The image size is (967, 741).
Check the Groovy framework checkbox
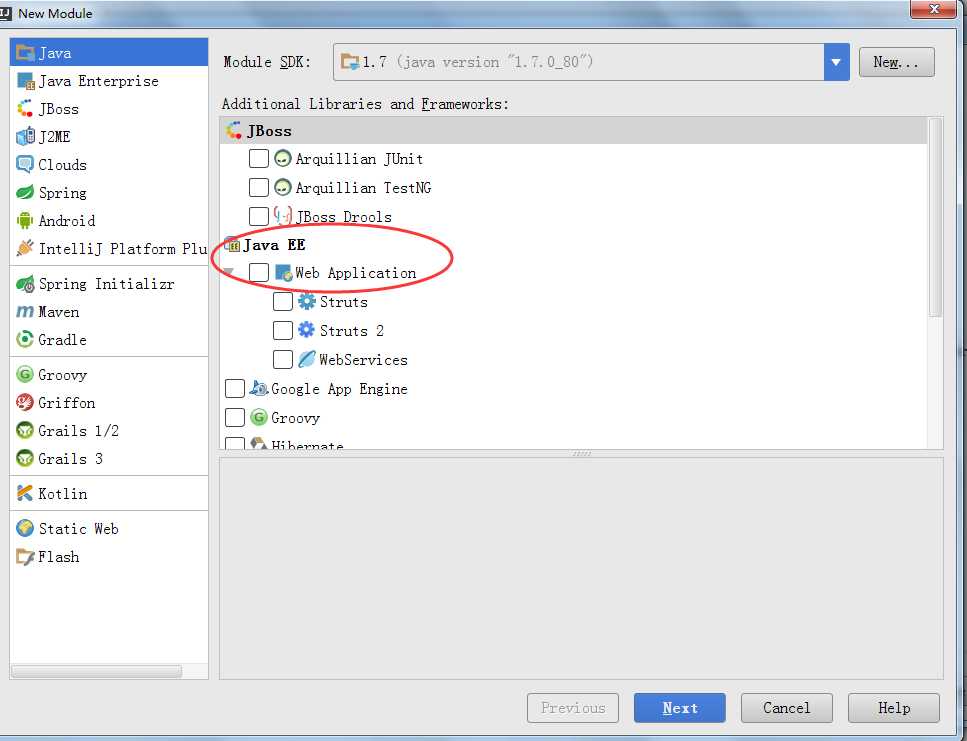(x=235, y=417)
